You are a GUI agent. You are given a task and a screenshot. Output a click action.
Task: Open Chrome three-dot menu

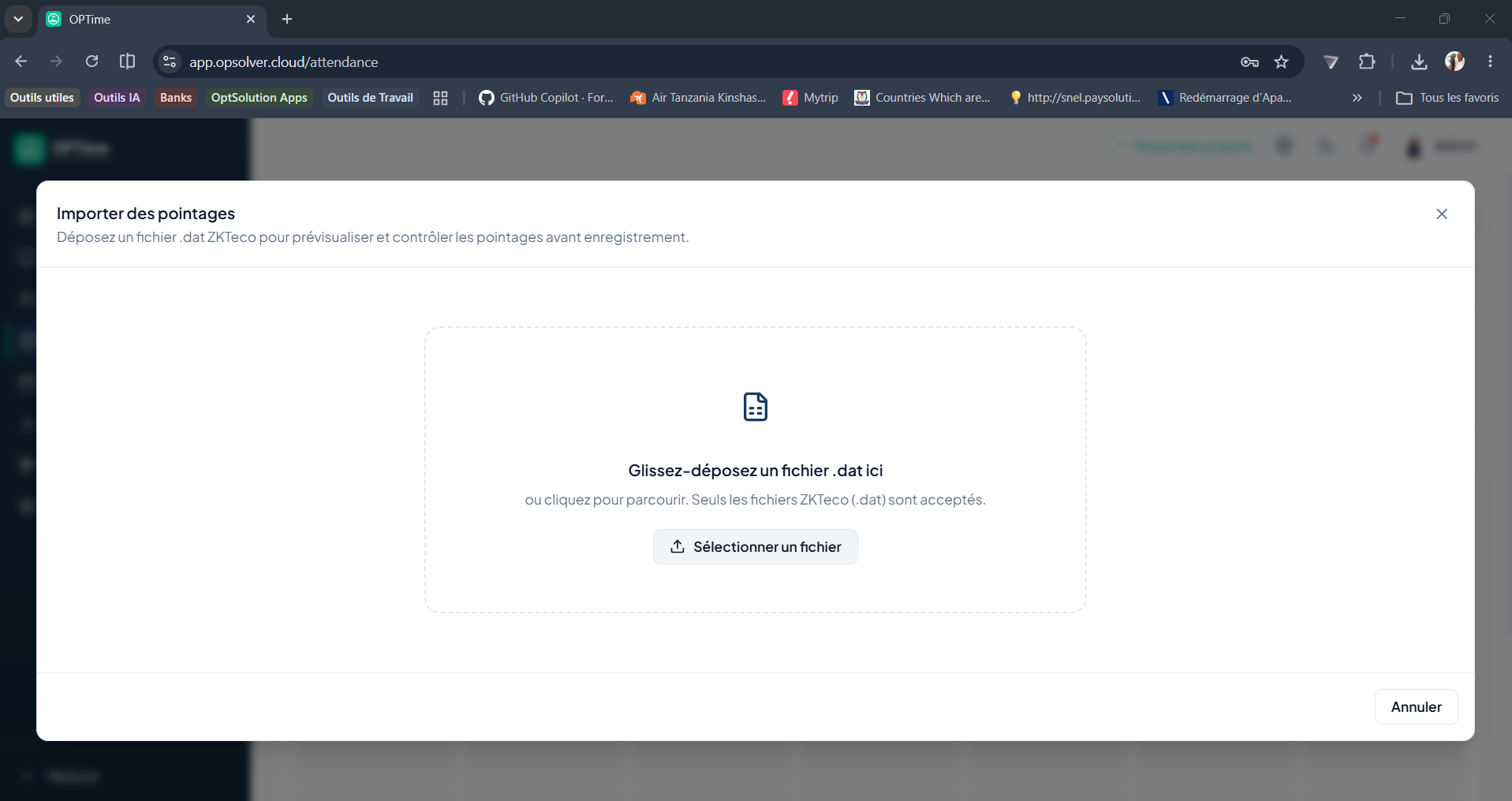click(1489, 61)
